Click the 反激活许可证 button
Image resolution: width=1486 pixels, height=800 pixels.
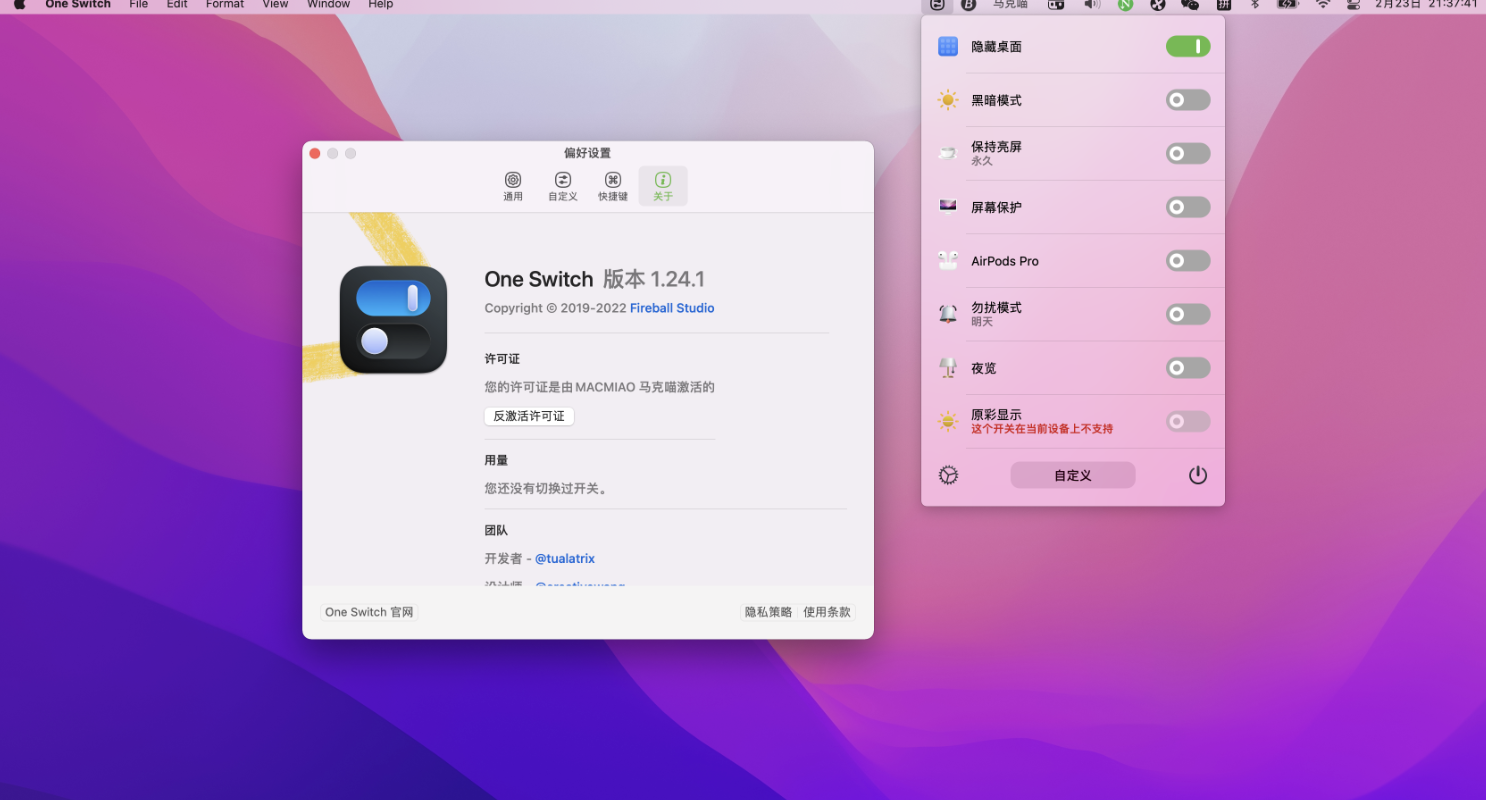(529, 416)
